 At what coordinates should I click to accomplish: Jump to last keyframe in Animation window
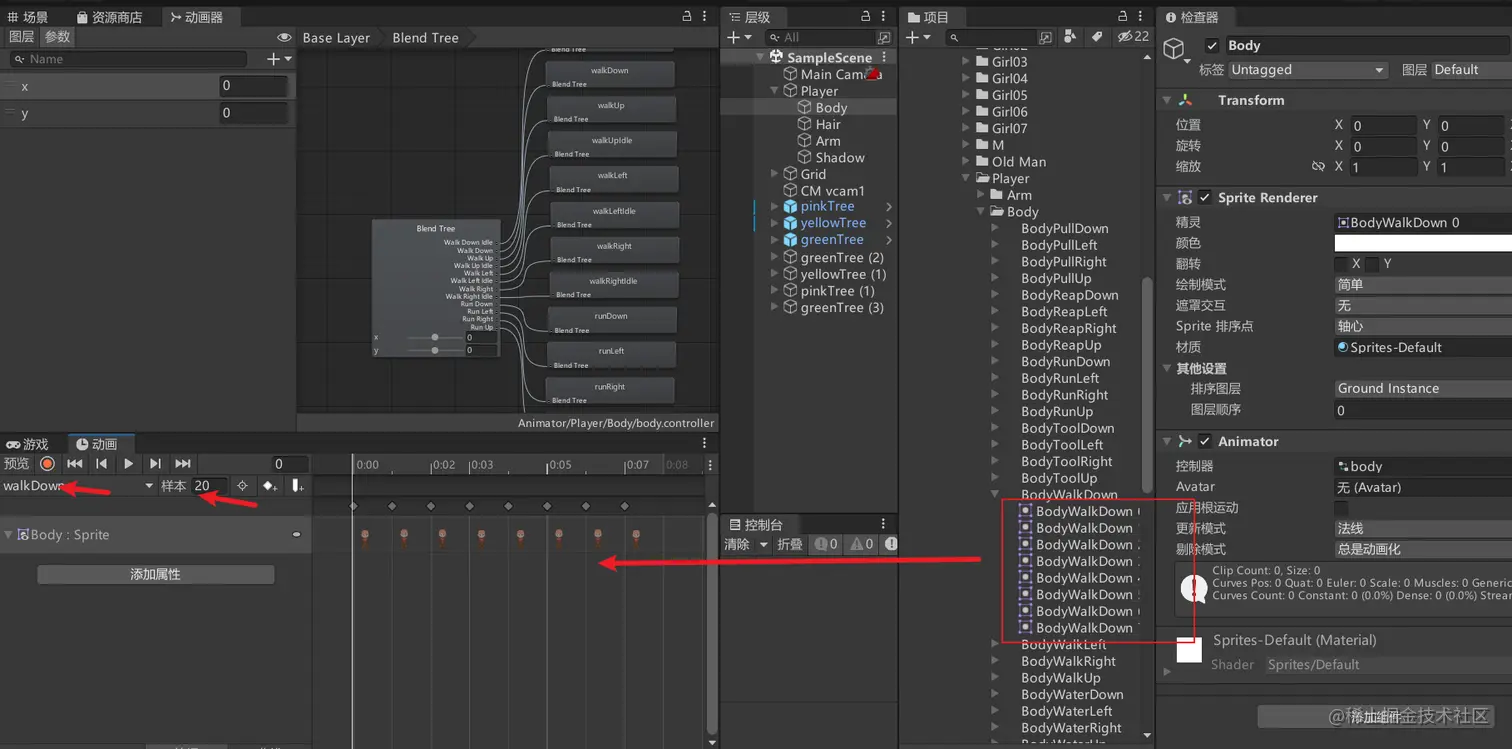(x=182, y=464)
